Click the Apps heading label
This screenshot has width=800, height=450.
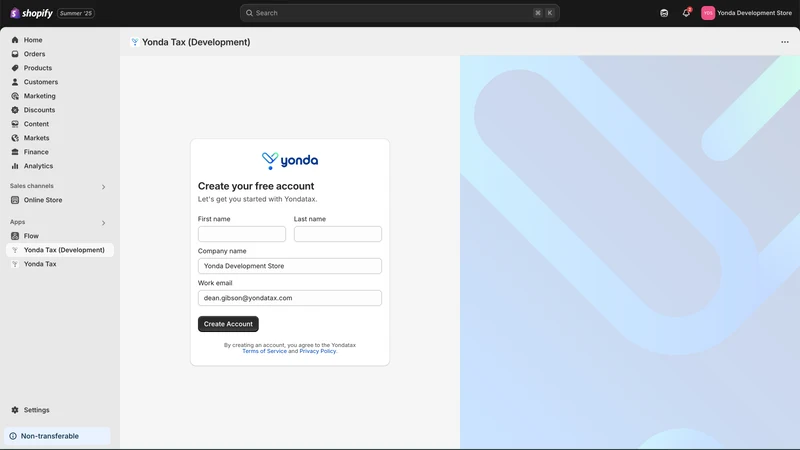pos(17,222)
